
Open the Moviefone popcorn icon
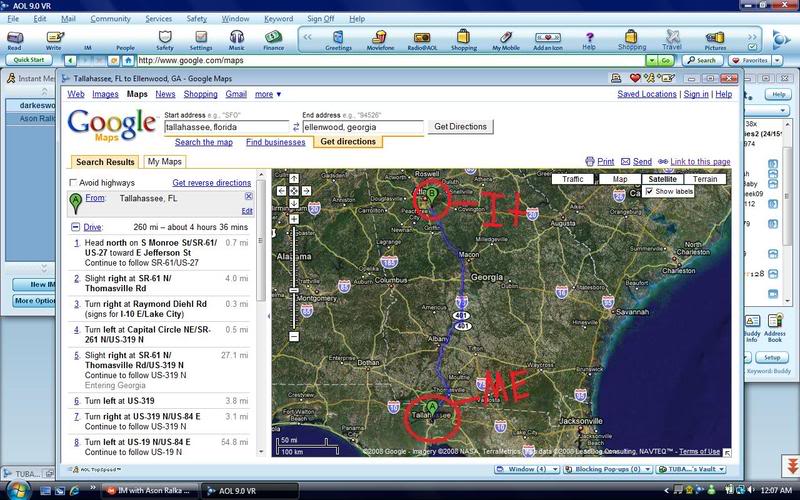click(380, 40)
